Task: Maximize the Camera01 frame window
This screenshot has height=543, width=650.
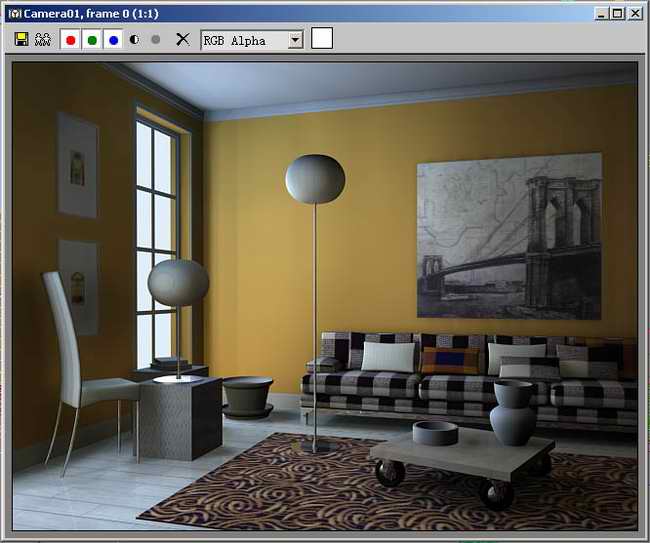Action: (x=617, y=14)
